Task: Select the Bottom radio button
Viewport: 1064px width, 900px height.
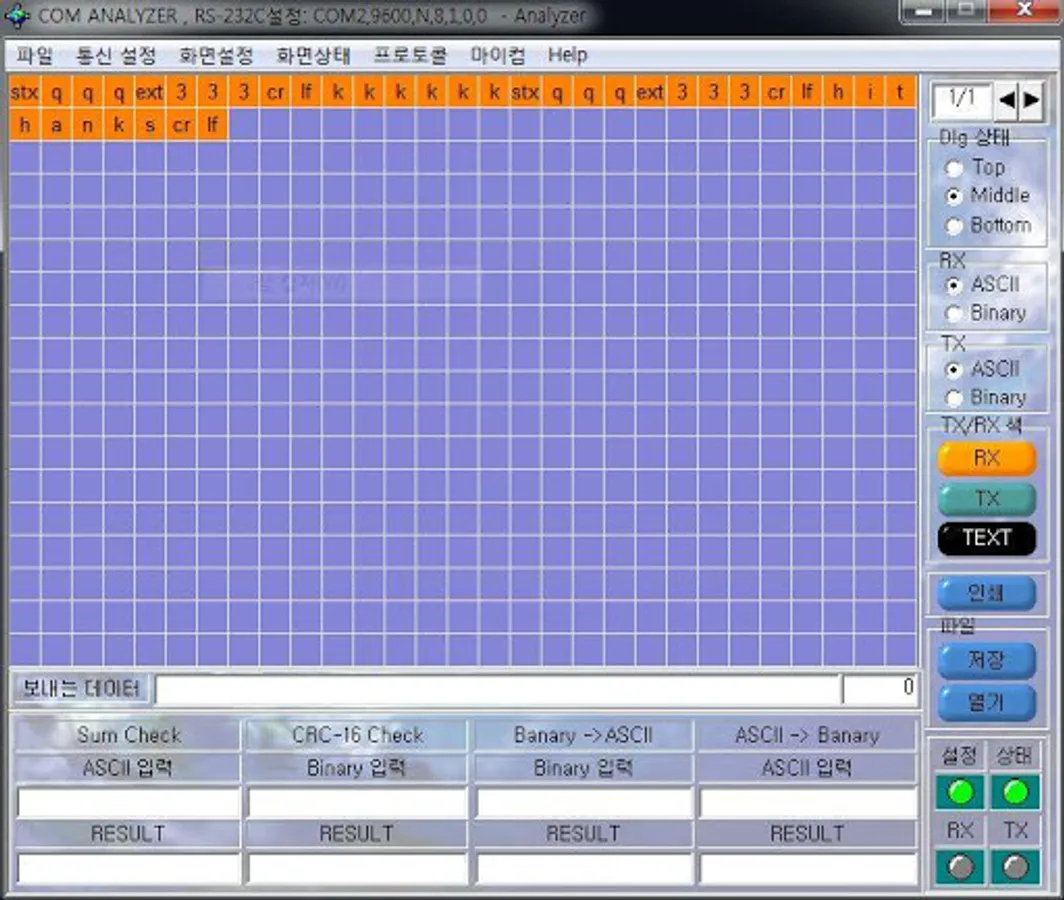Action: (x=954, y=226)
